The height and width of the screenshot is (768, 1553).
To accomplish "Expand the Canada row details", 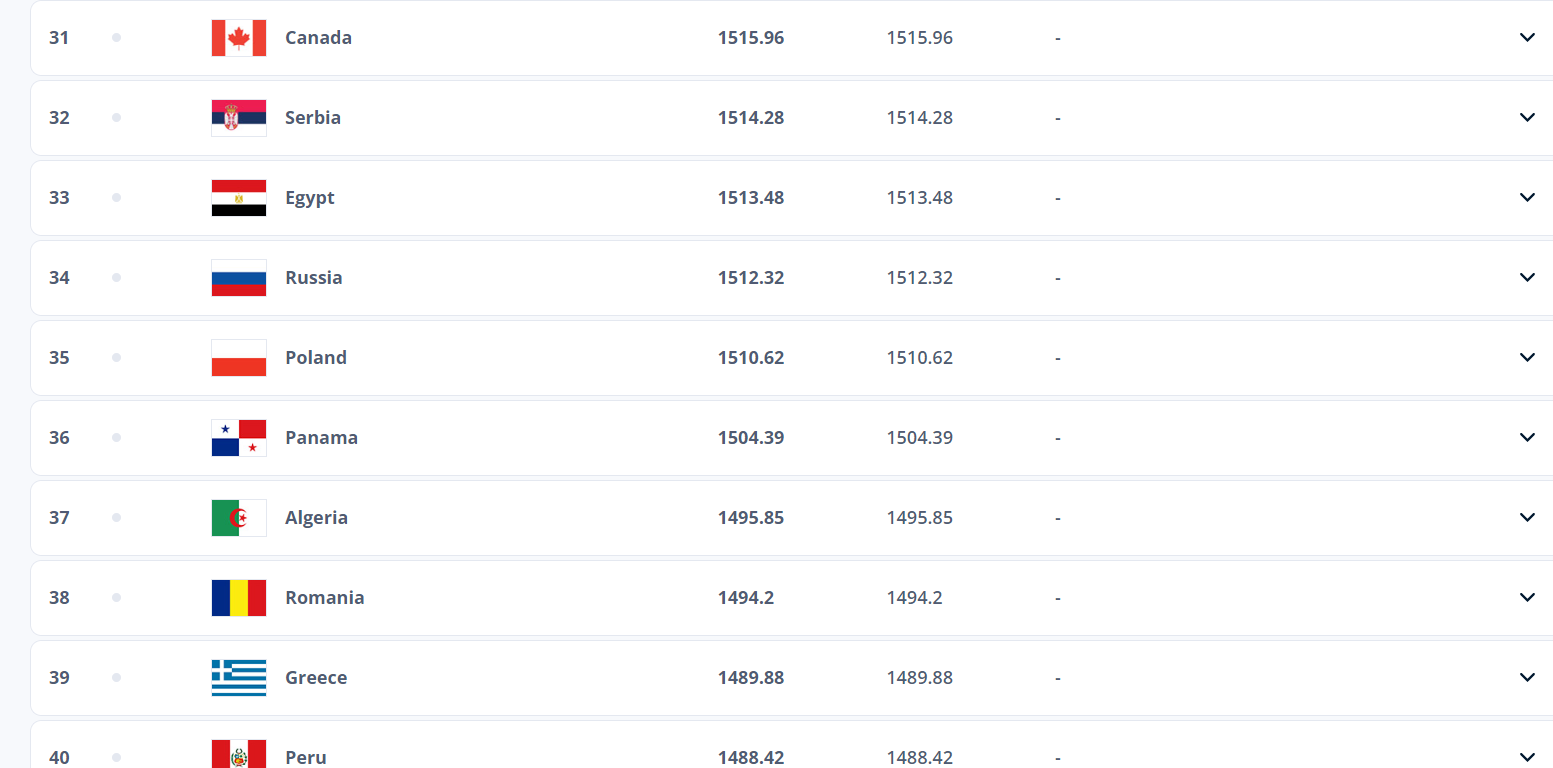I will coord(1527,38).
